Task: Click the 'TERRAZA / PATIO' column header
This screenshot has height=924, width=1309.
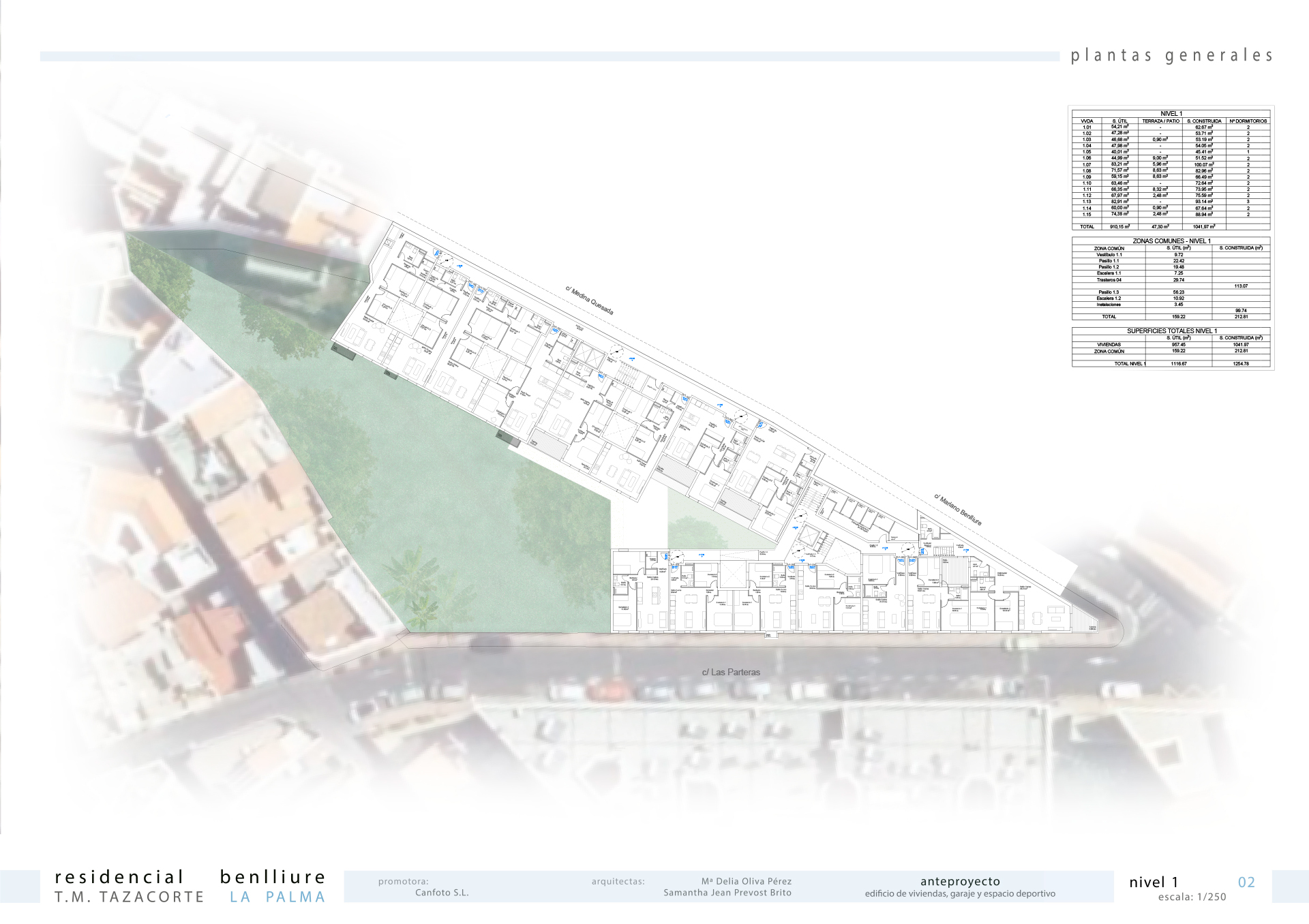Action: [1161, 121]
